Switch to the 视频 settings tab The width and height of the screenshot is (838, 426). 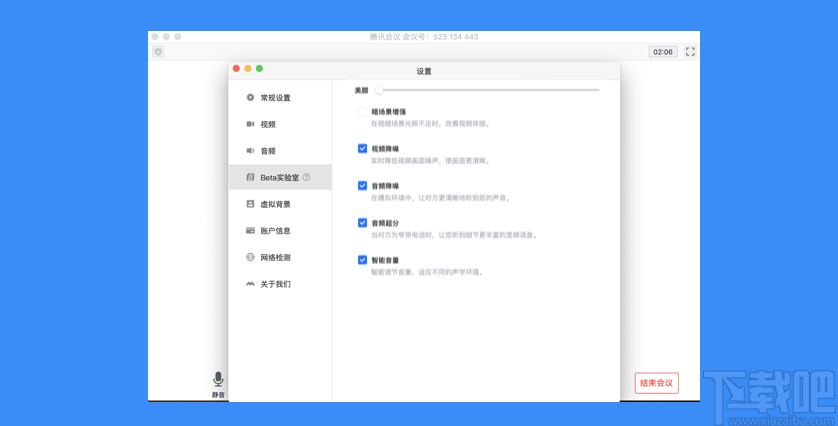pyautogui.click(x=280, y=124)
